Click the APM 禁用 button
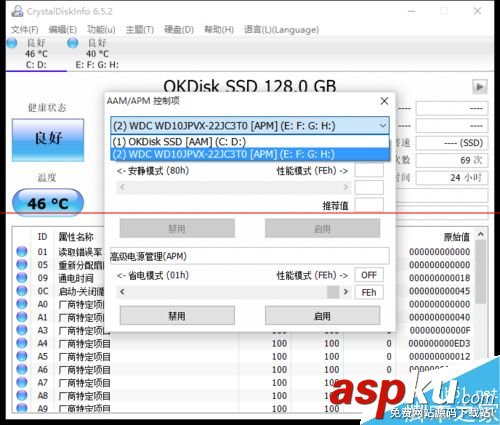Viewport: 500px width, 425px height. pyautogui.click(x=177, y=315)
